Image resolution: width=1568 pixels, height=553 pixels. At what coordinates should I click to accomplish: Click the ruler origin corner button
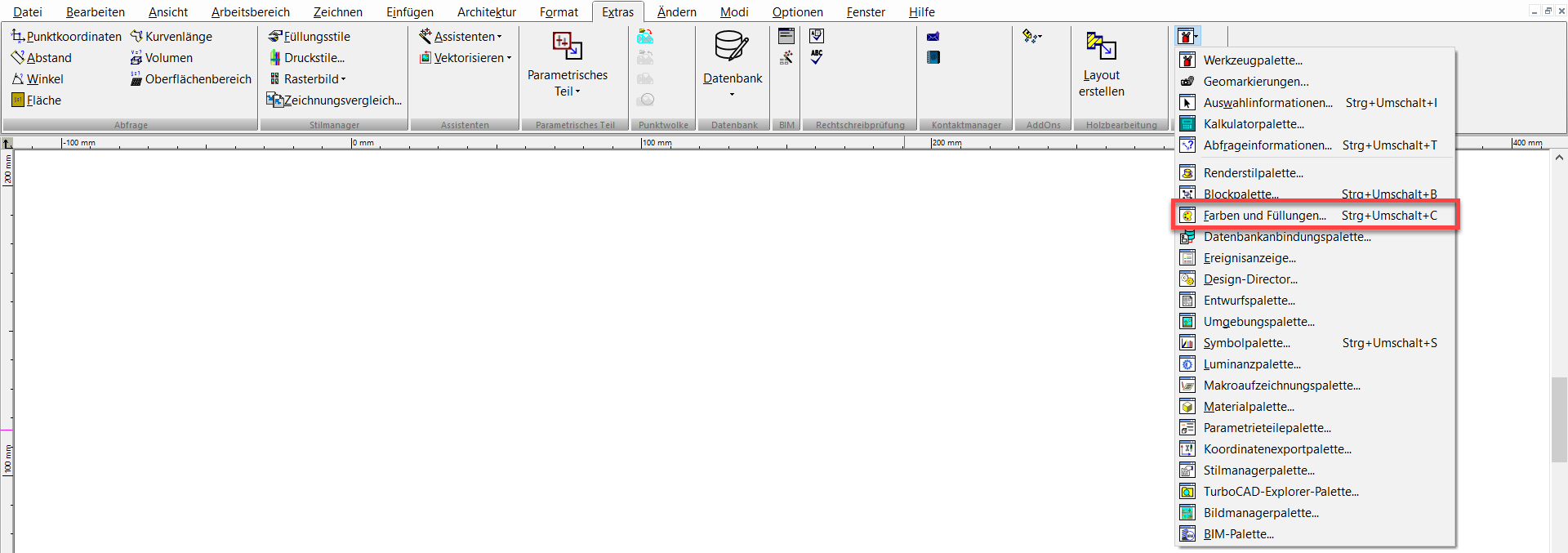pos(7,143)
